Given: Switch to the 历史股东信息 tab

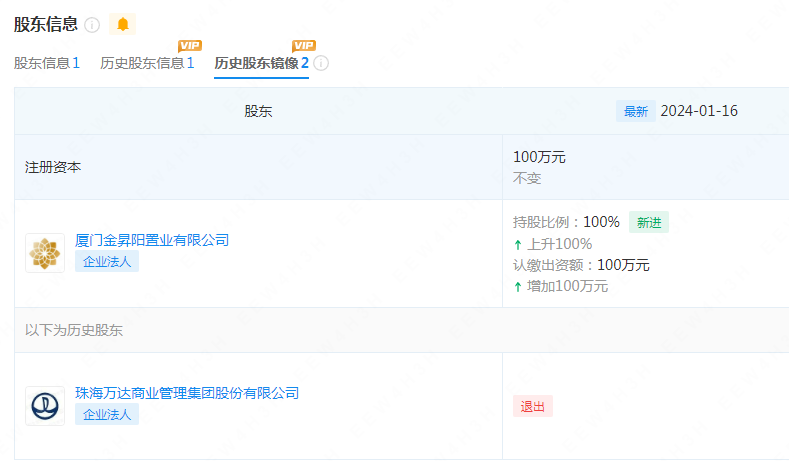Looking at the screenshot, I should coord(146,63).
